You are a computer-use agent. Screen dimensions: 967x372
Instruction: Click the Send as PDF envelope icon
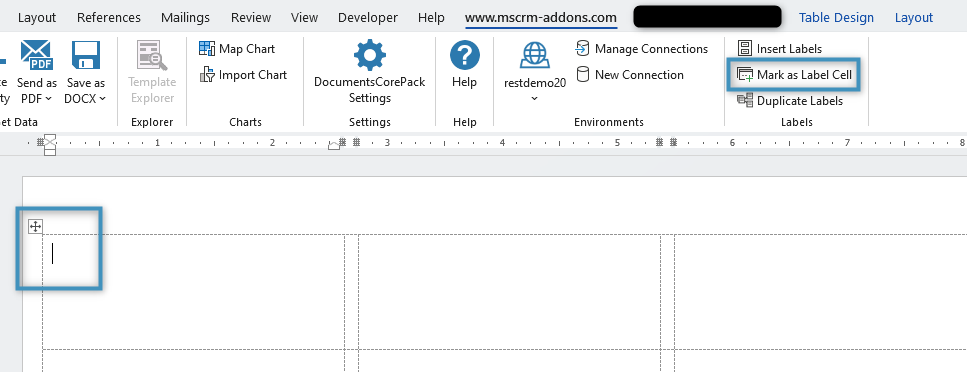tap(36, 56)
